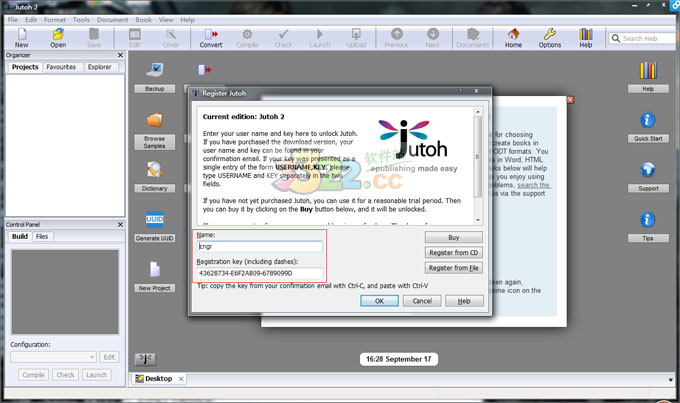This screenshot has height=403, width=680.
Task: Open the File menu
Action: coord(13,20)
